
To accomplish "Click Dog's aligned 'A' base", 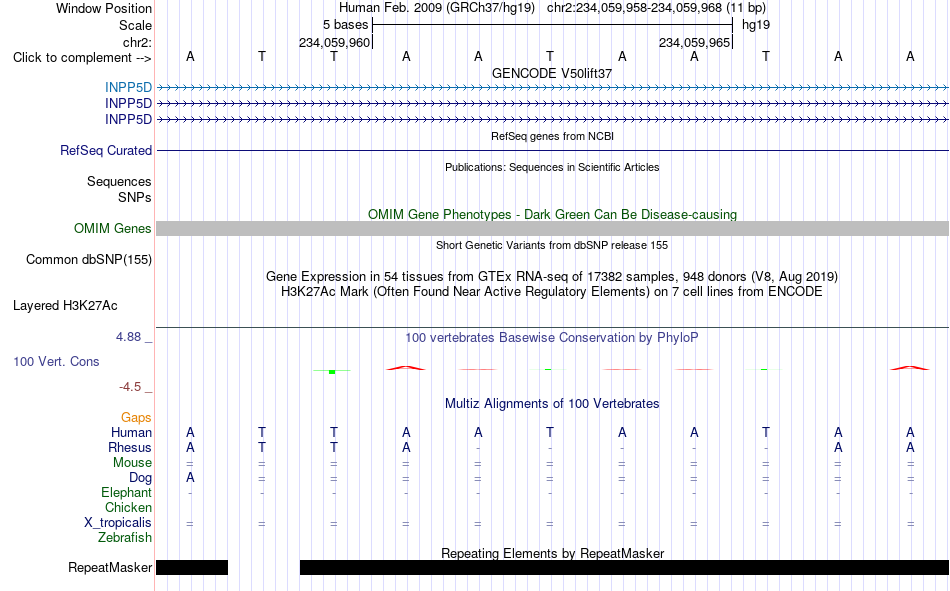I will point(190,478).
